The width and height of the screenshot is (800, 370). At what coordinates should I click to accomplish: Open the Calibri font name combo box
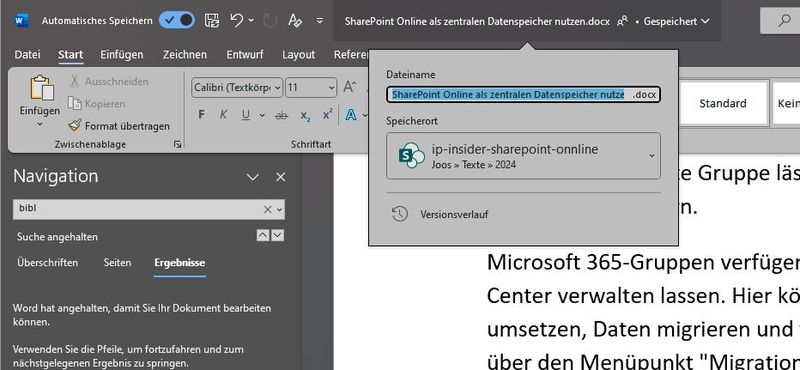tap(237, 88)
